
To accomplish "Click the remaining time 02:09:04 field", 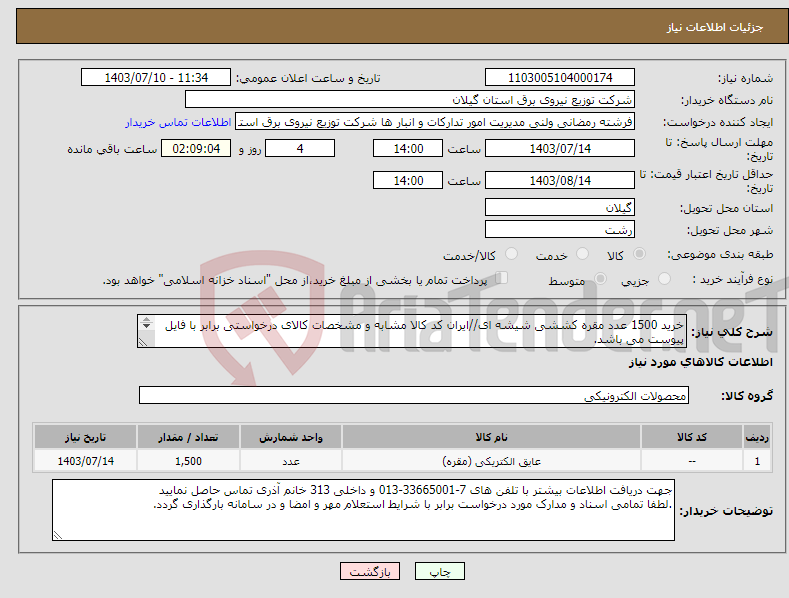I will click(196, 148).
